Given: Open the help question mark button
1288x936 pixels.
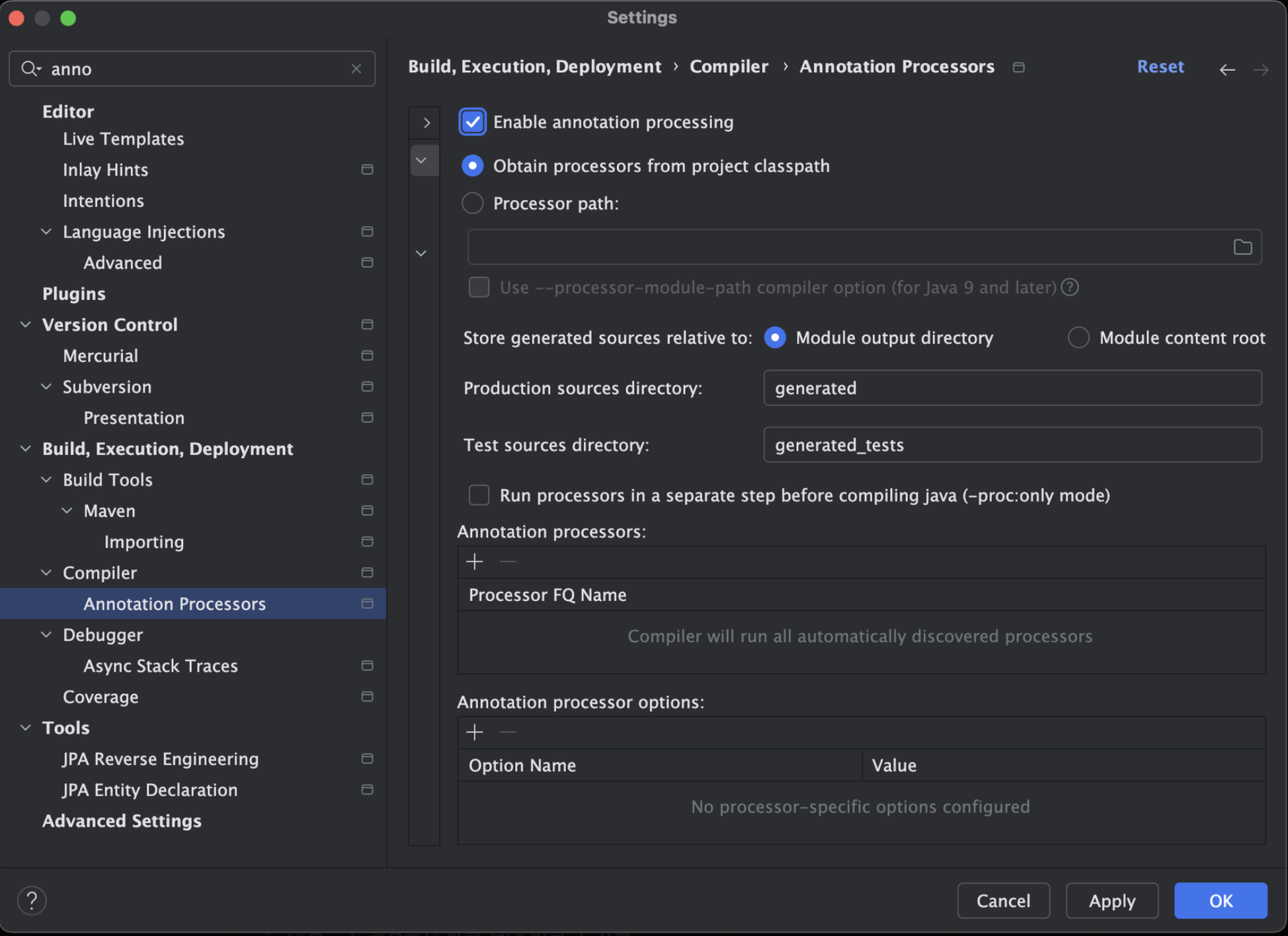Looking at the screenshot, I should point(31,900).
